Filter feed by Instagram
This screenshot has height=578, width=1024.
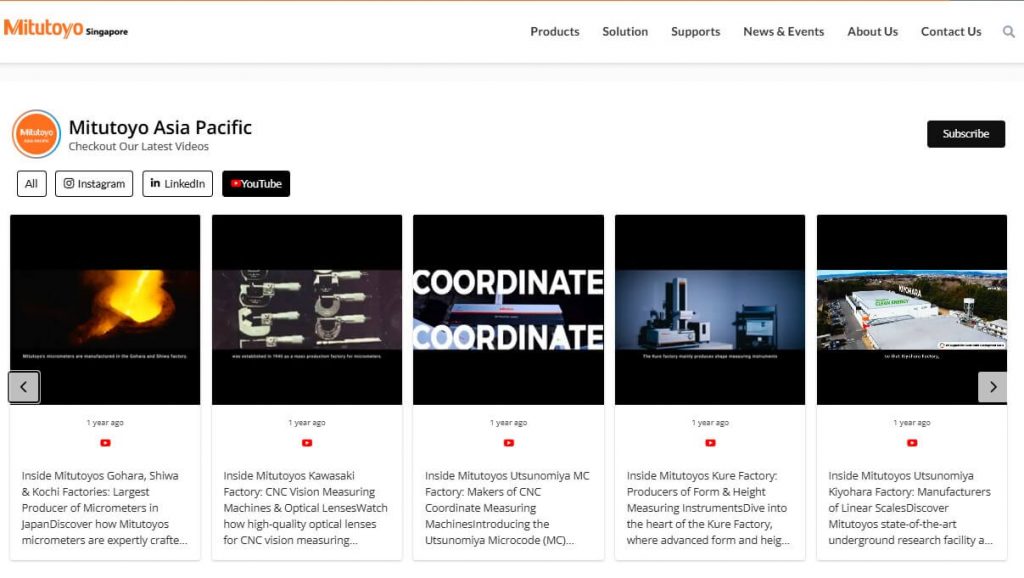(94, 184)
